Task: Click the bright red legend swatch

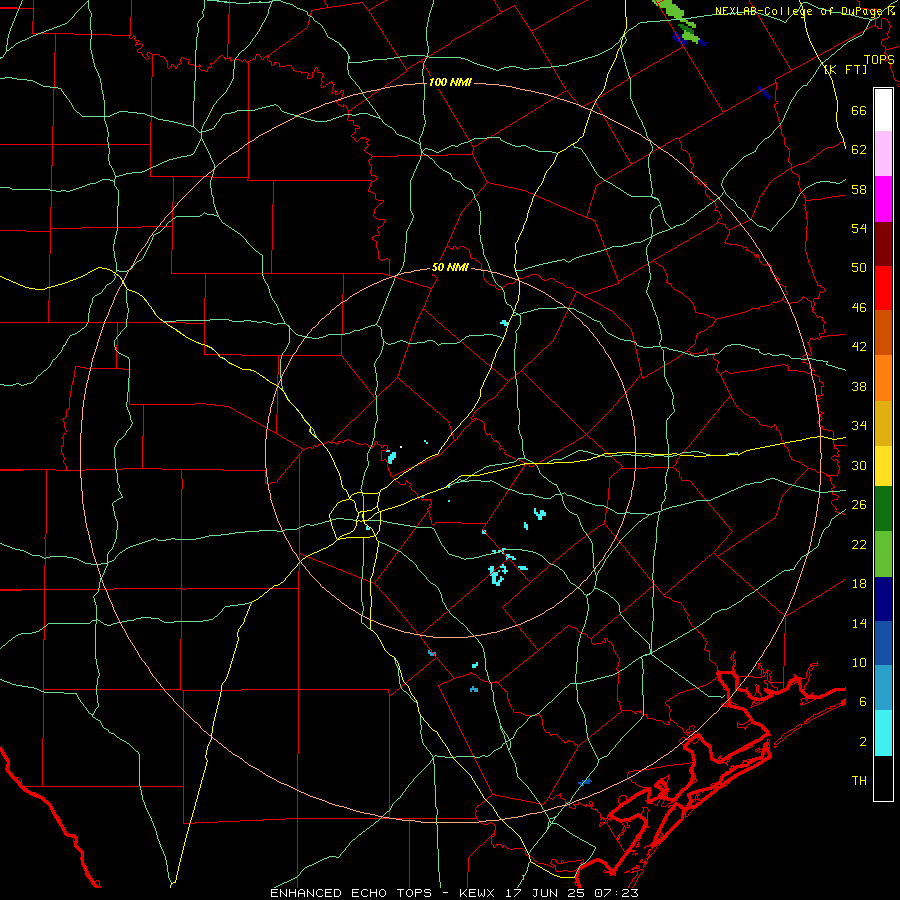Action: tap(883, 288)
